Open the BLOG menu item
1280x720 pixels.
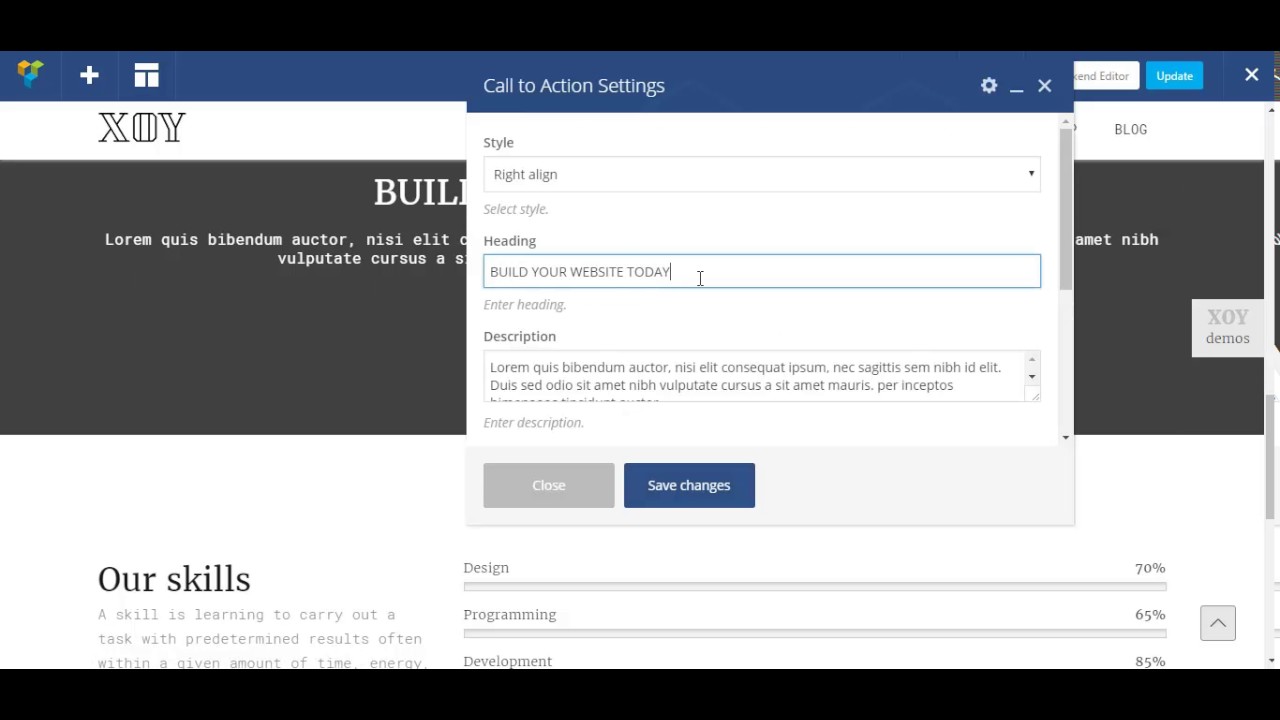click(1131, 129)
